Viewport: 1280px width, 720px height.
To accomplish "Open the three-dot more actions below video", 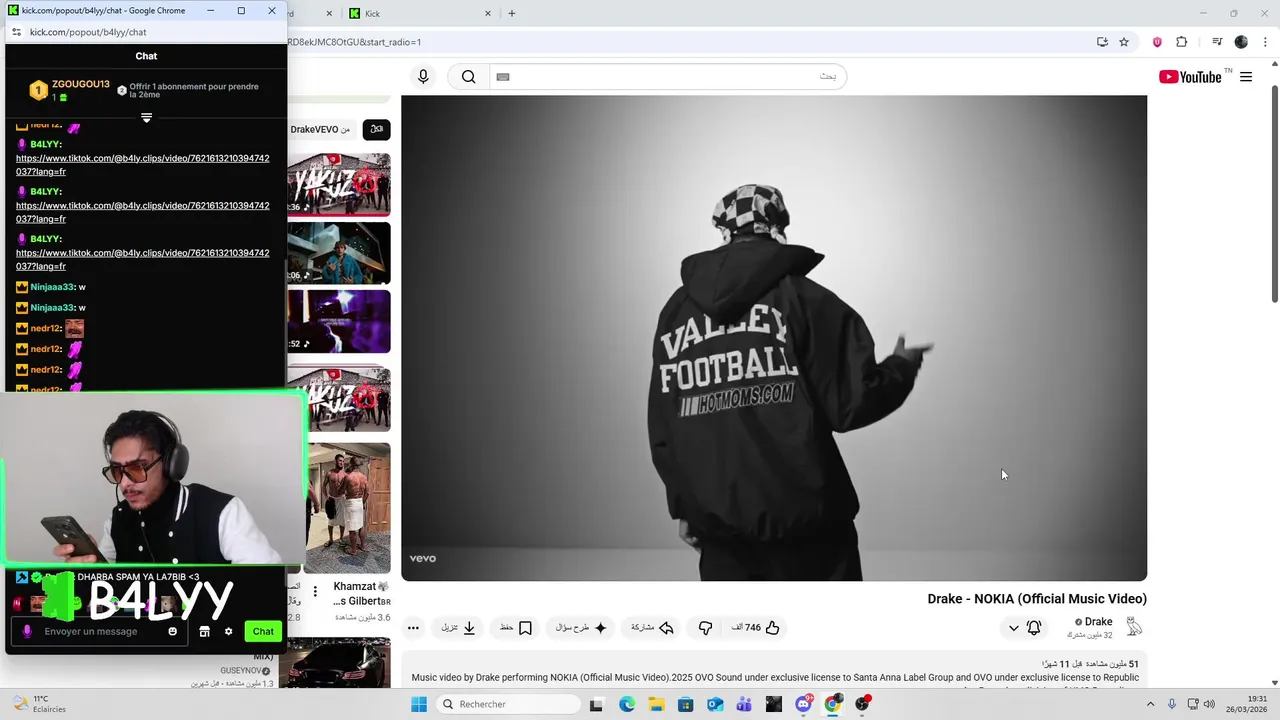I will click(413, 628).
